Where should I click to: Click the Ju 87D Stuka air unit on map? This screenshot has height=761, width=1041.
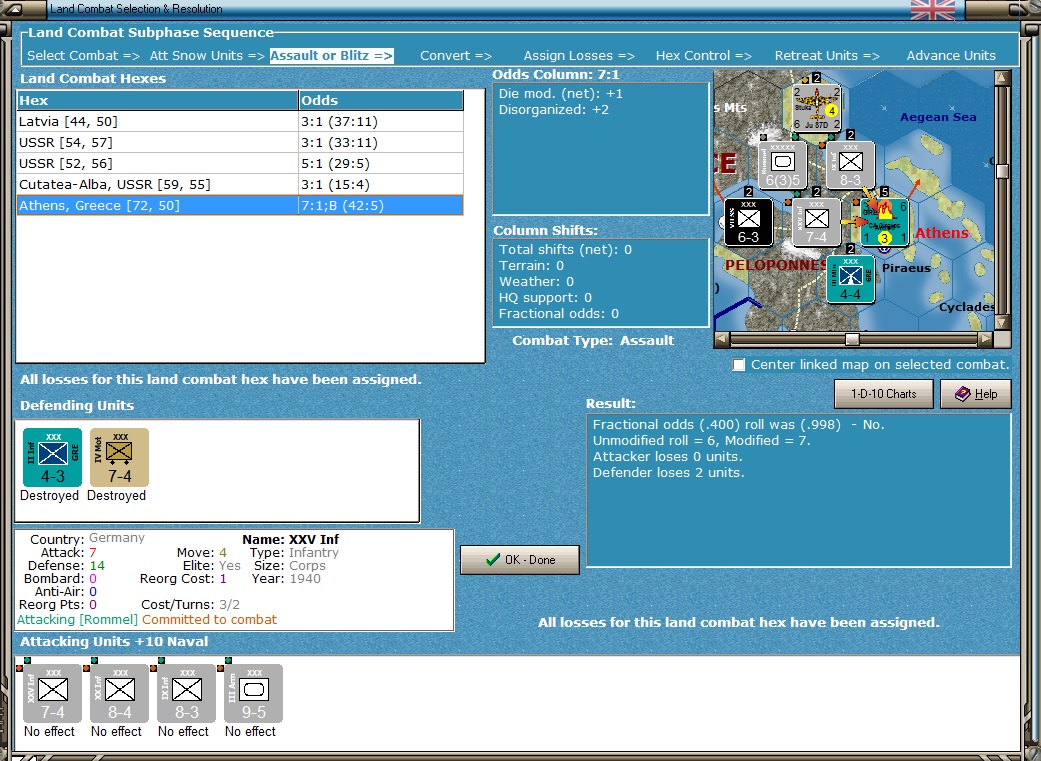tap(818, 107)
